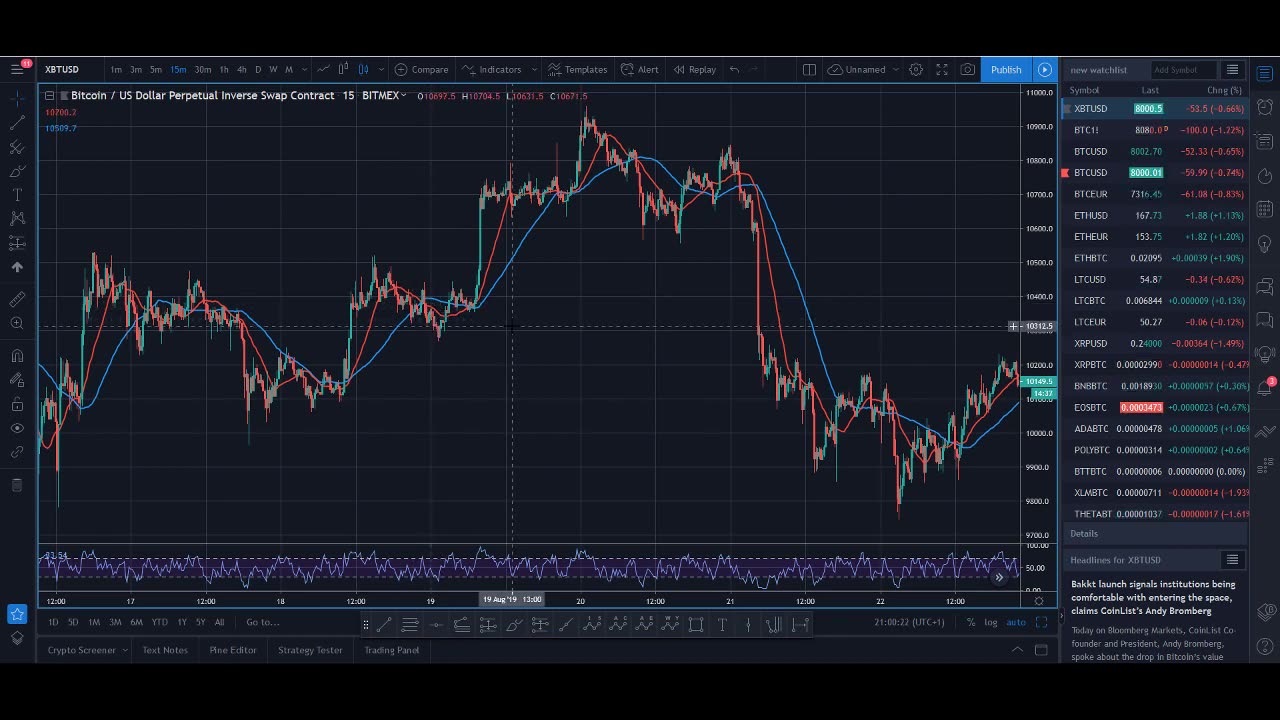Open watchlist list options icon
Screen dimensions: 1280x720
[x=1232, y=70]
